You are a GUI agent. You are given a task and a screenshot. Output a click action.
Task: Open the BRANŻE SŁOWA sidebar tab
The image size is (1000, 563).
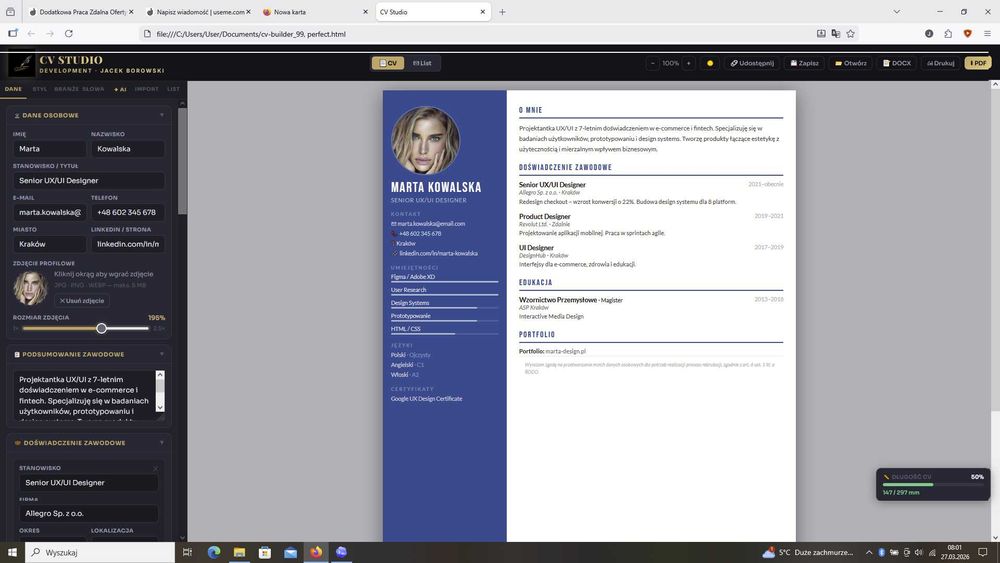[79, 89]
